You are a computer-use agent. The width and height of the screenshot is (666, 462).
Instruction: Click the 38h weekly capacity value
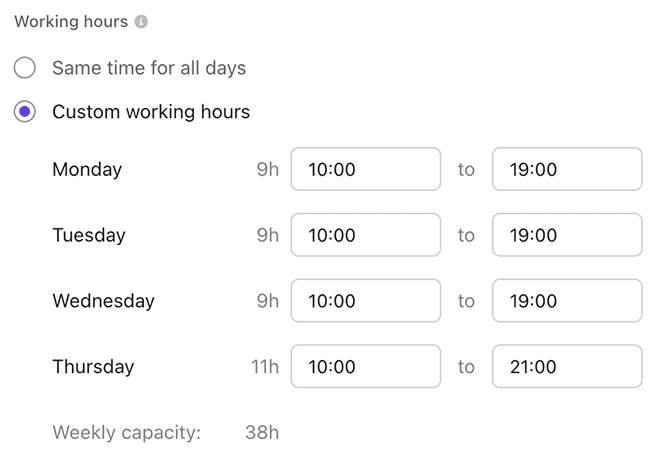262,433
